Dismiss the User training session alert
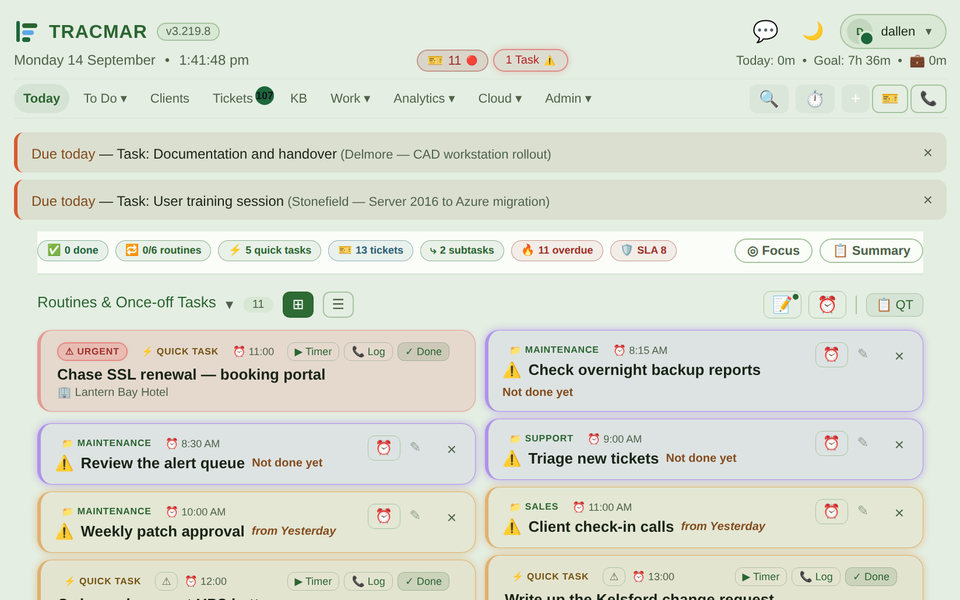 928,200
